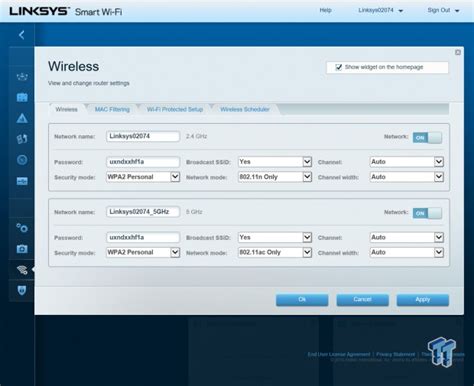The image size is (474, 386).
Task: Open 2.4 GHz Security mode dropdown
Action: click(x=143, y=177)
